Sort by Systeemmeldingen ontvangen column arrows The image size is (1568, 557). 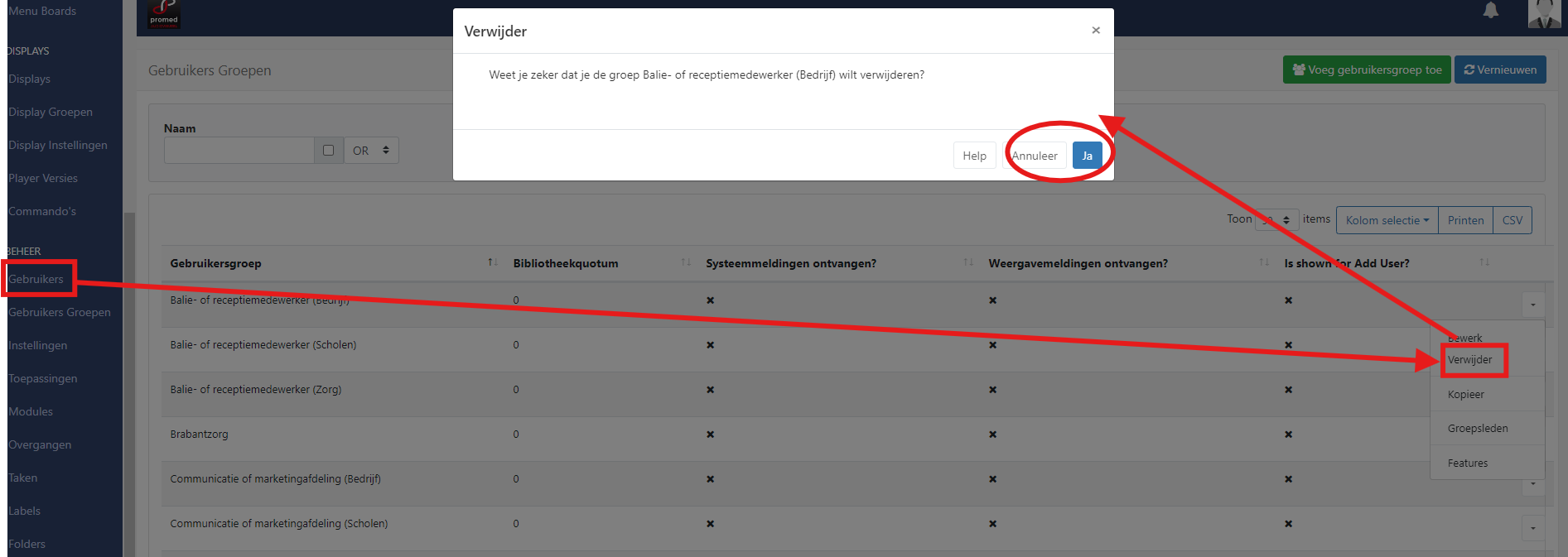coord(968,262)
